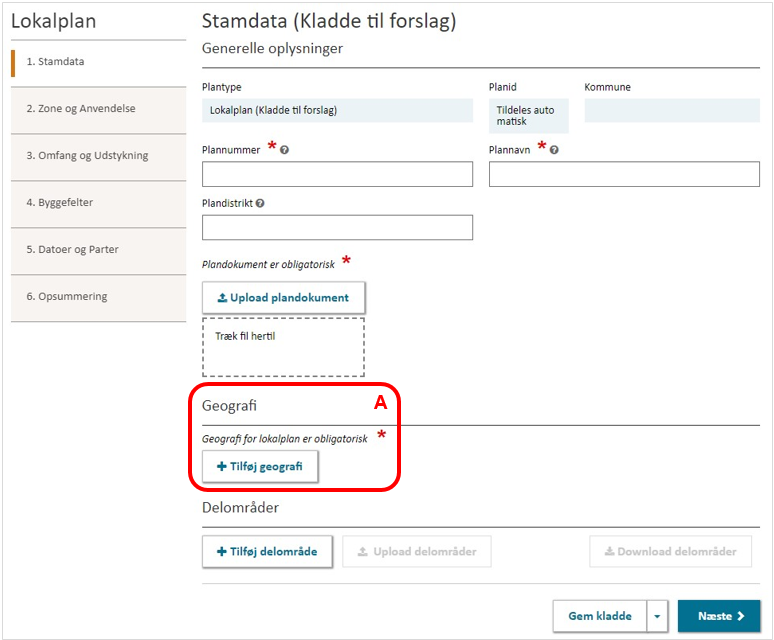Switch to 3. Omfang og Udstykning
This screenshot has height=640, width=774.
click(98, 155)
